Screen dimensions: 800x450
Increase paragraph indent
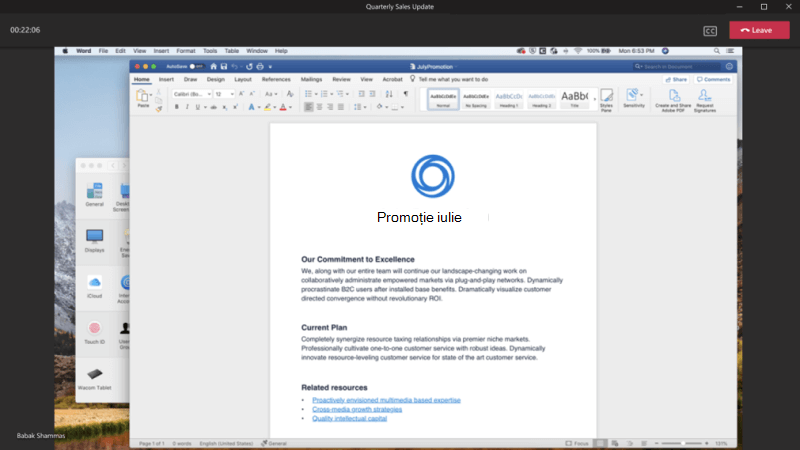(372, 94)
